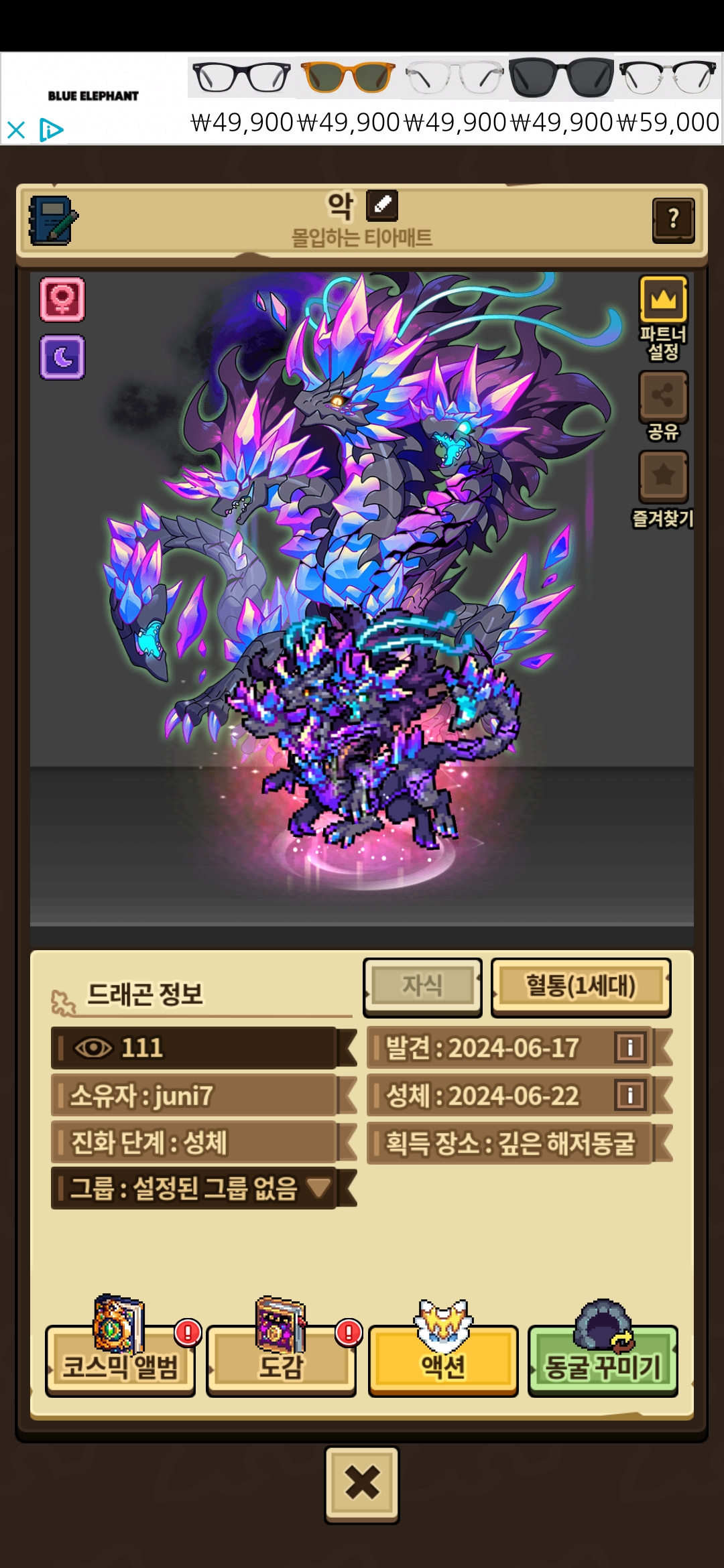Tap the eye view count 111
The height and width of the screenshot is (1568, 724).
pyautogui.click(x=194, y=1047)
